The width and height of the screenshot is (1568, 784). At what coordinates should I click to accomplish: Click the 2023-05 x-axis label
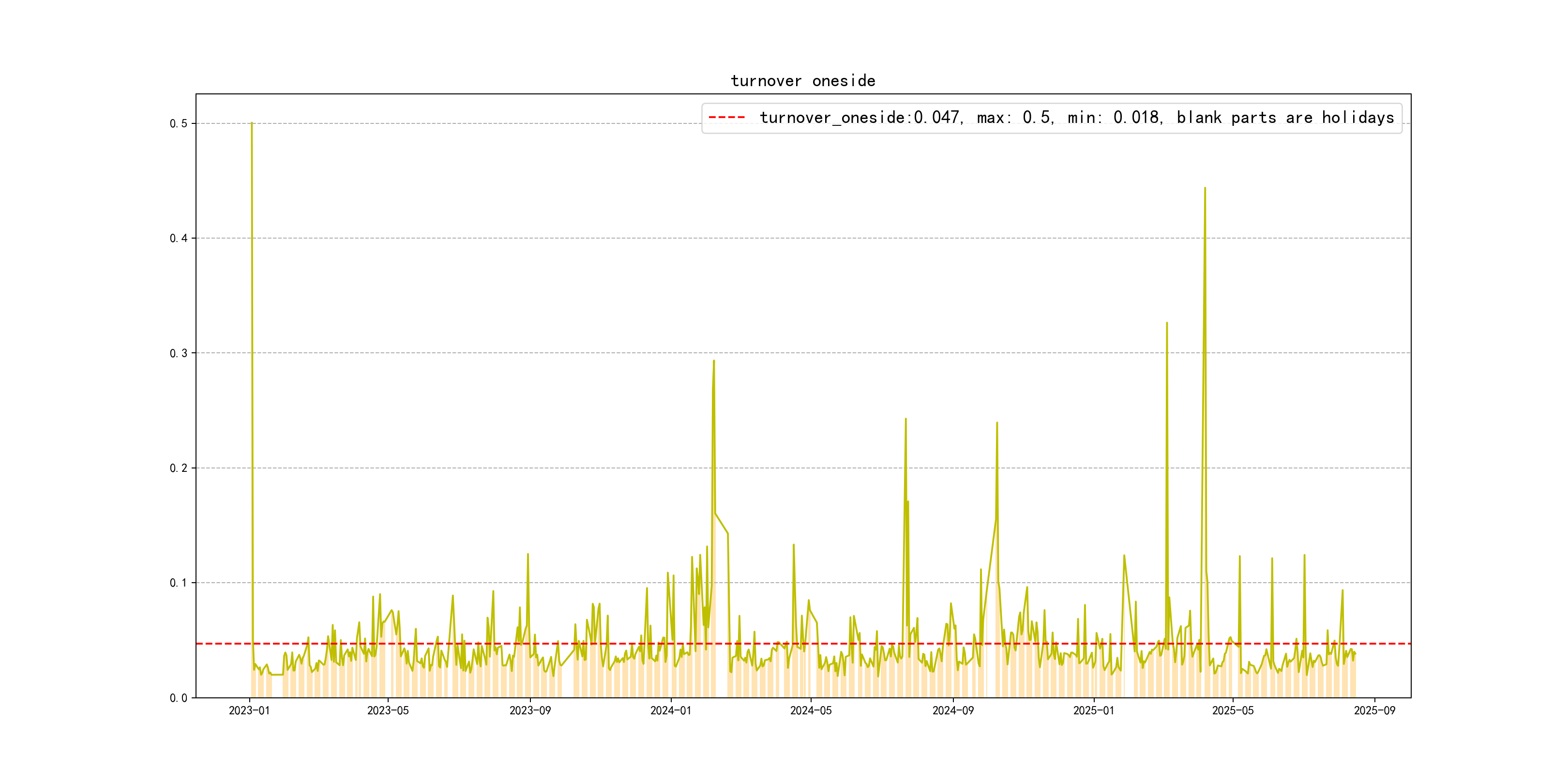coord(388,710)
